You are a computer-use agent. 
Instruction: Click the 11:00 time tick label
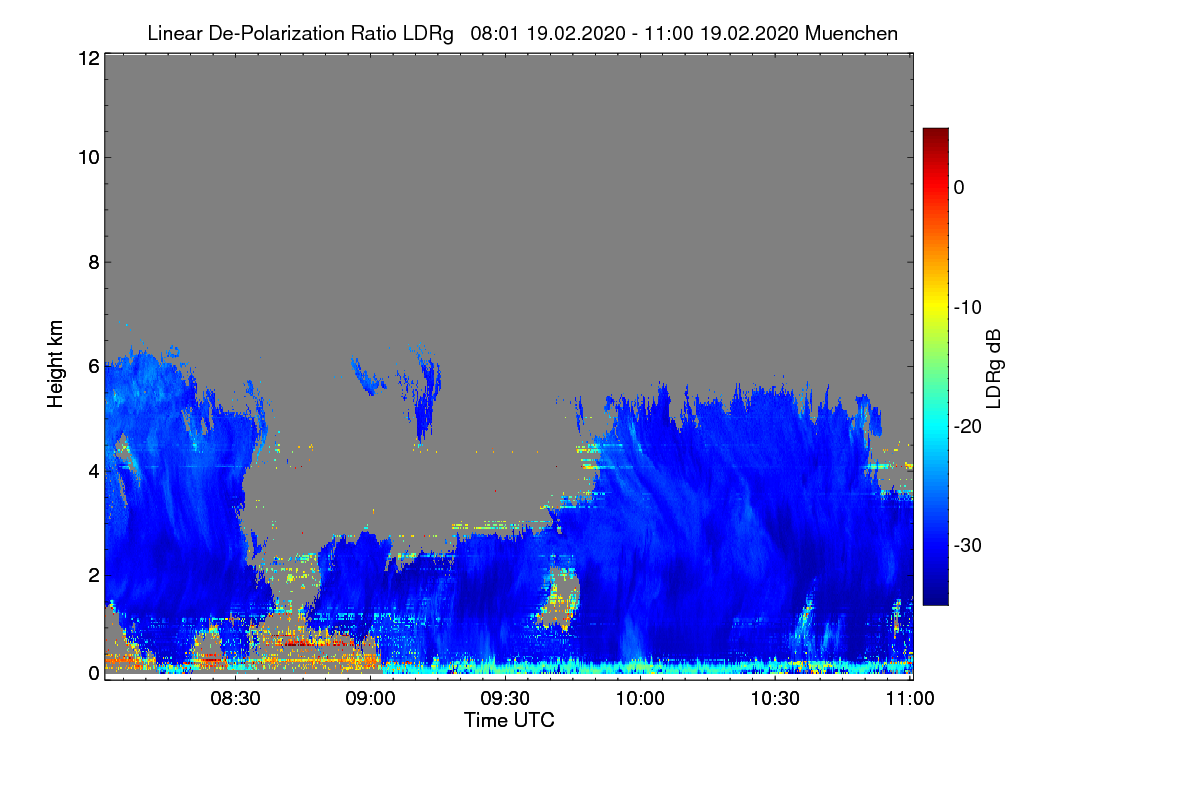(910, 699)
